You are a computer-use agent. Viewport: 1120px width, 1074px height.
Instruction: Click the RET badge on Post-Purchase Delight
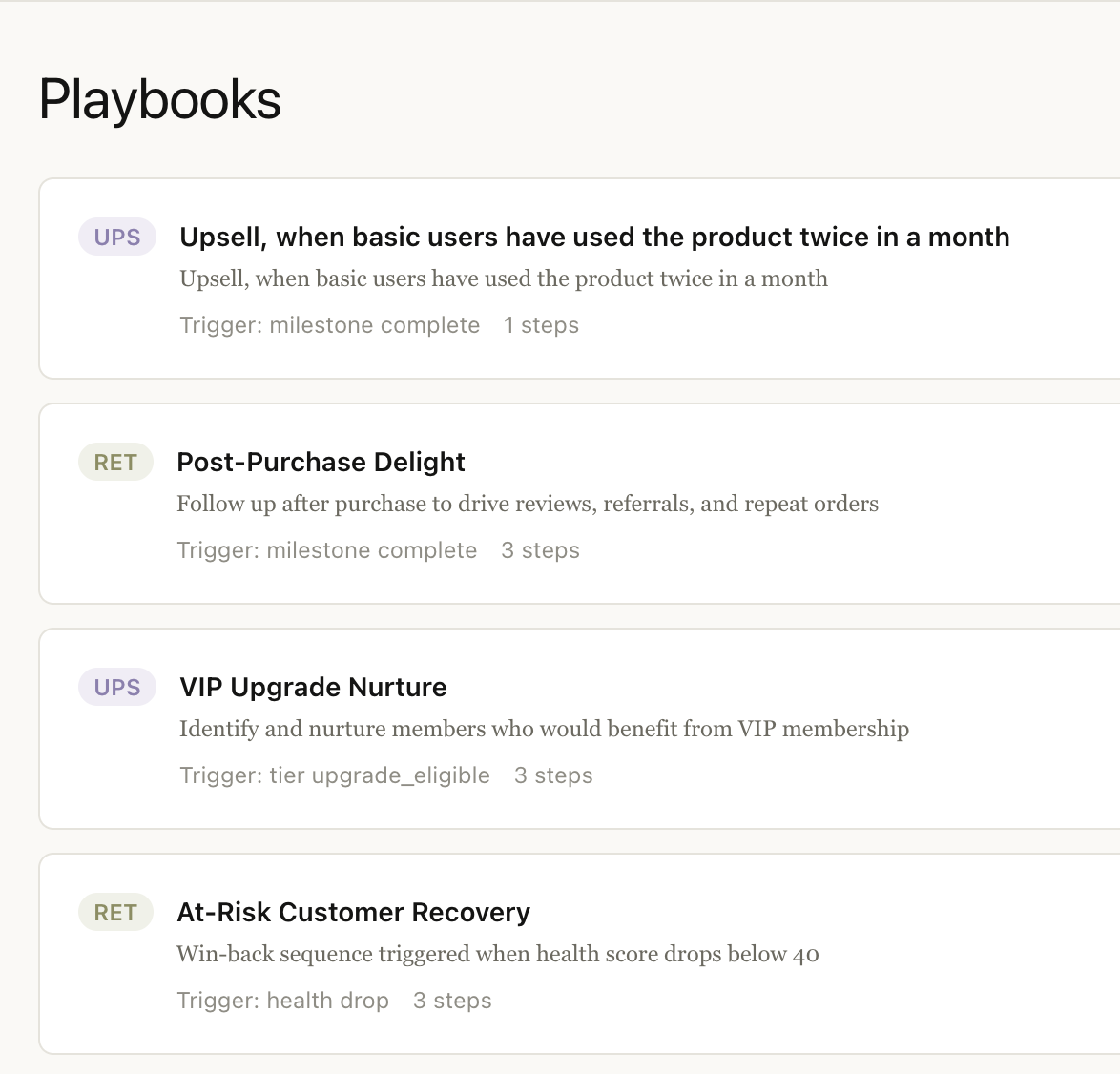[114, 462]
